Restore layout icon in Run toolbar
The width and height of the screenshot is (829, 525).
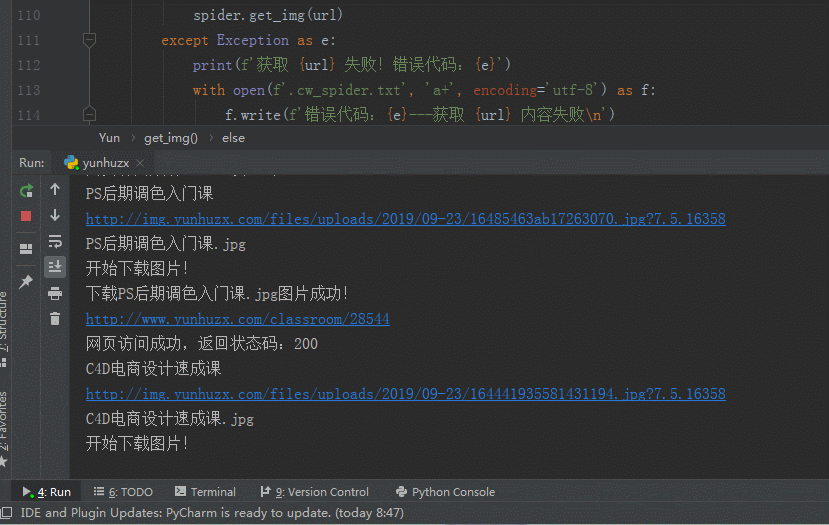click(x=26, y=248)
